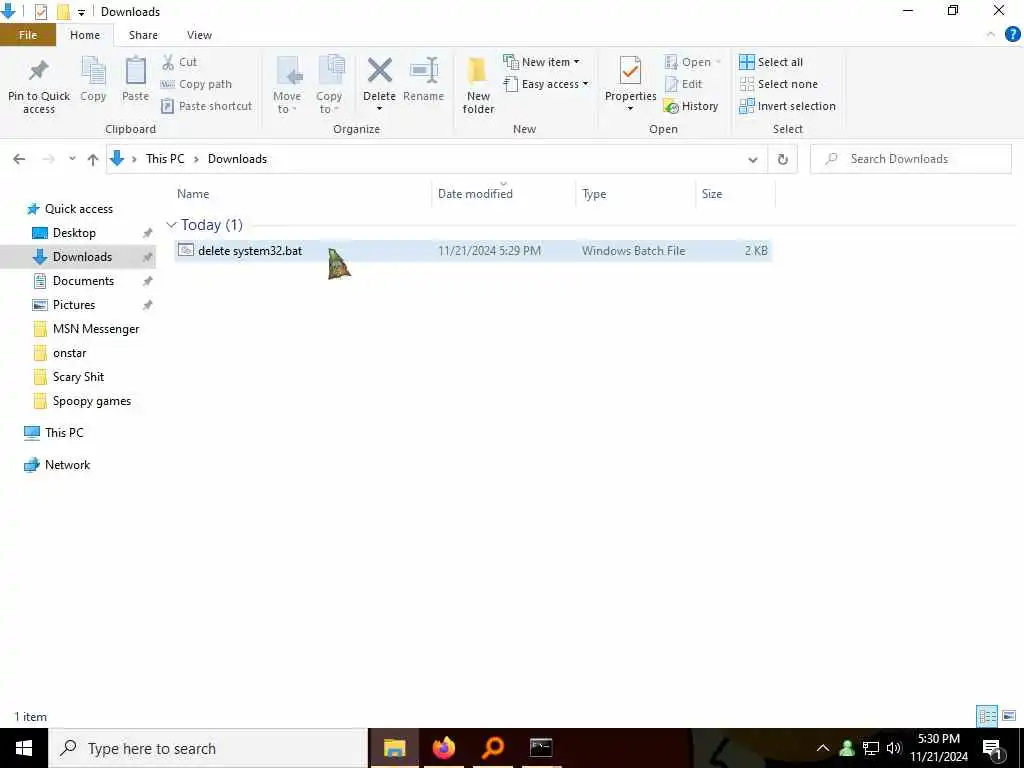Image resolution: width=1024 pixels, height=768 pixels.
Task: Expand the Properties dropdown arrow
Action: (630, 109)
